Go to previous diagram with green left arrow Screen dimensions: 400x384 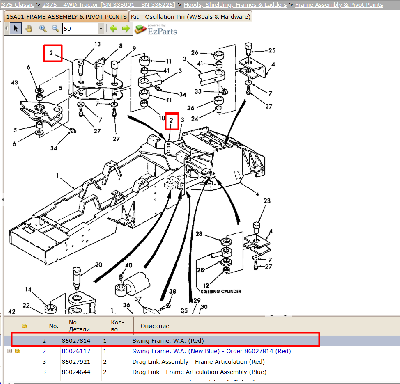pos(114,29)
